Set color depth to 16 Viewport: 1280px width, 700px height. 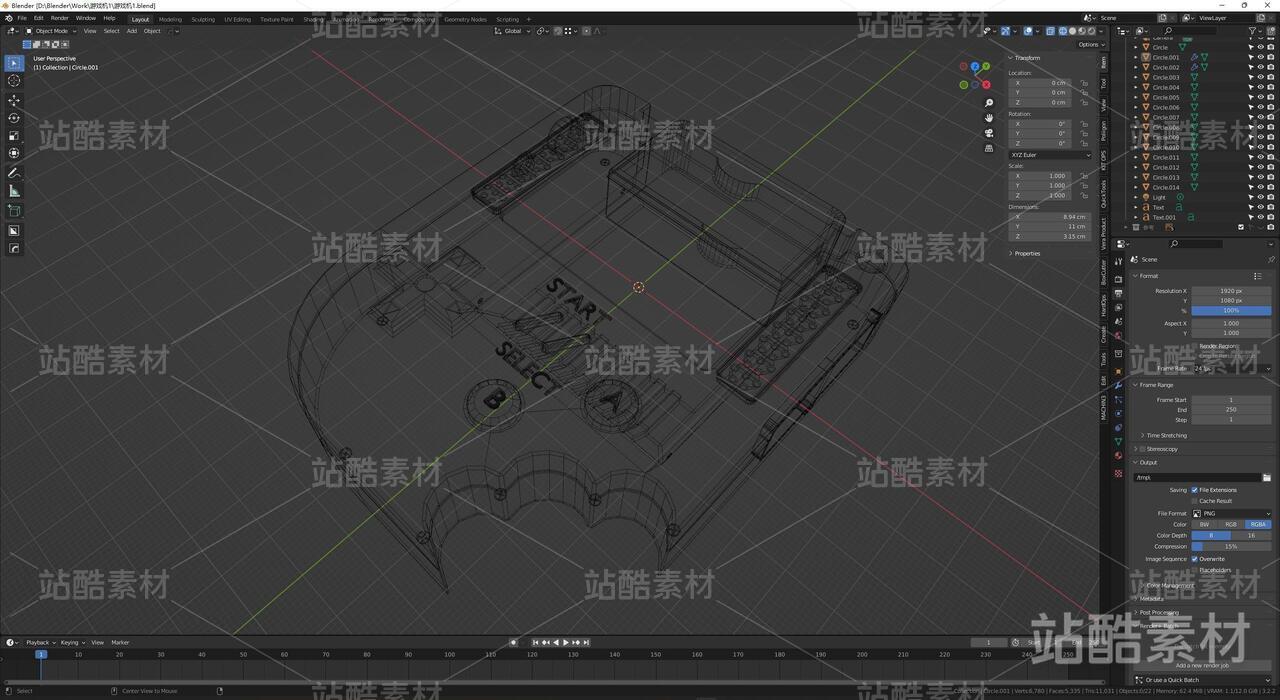tap(1252, 535)
